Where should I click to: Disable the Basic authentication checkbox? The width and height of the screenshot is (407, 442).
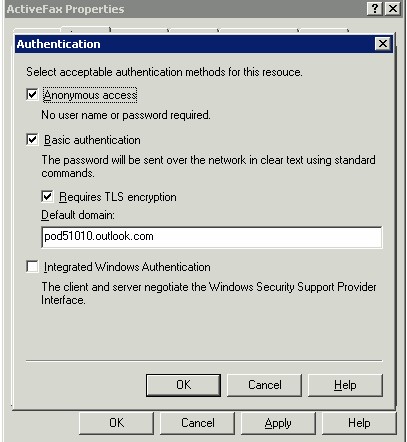pyautogui.click(x=32, y=139)
